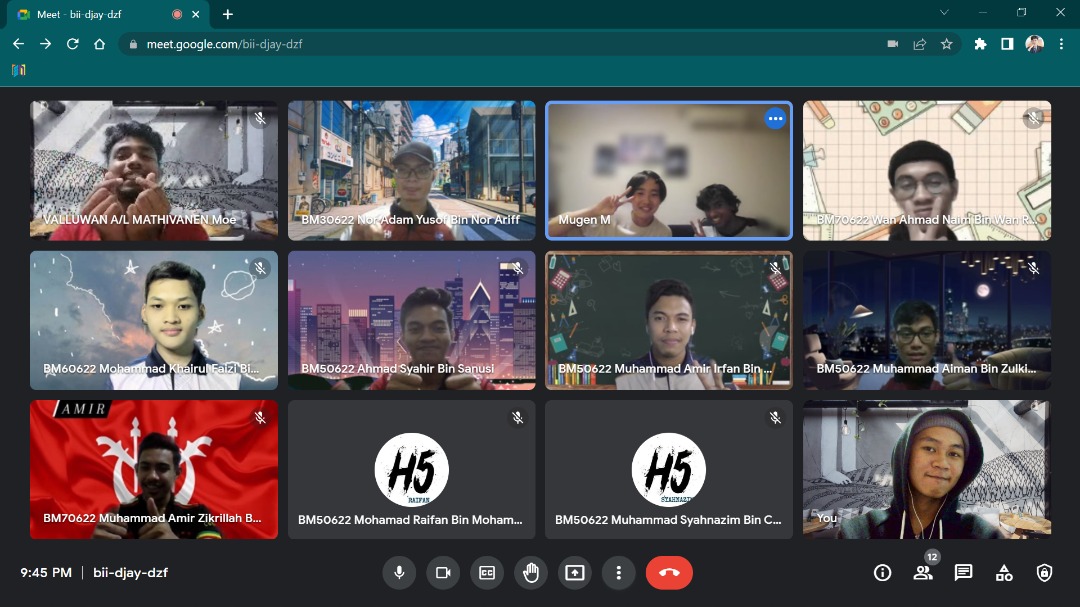Viewport: 1080px width, 607px height.
Task: Open chat with everyone icon
Action: (x=963, y=573)
